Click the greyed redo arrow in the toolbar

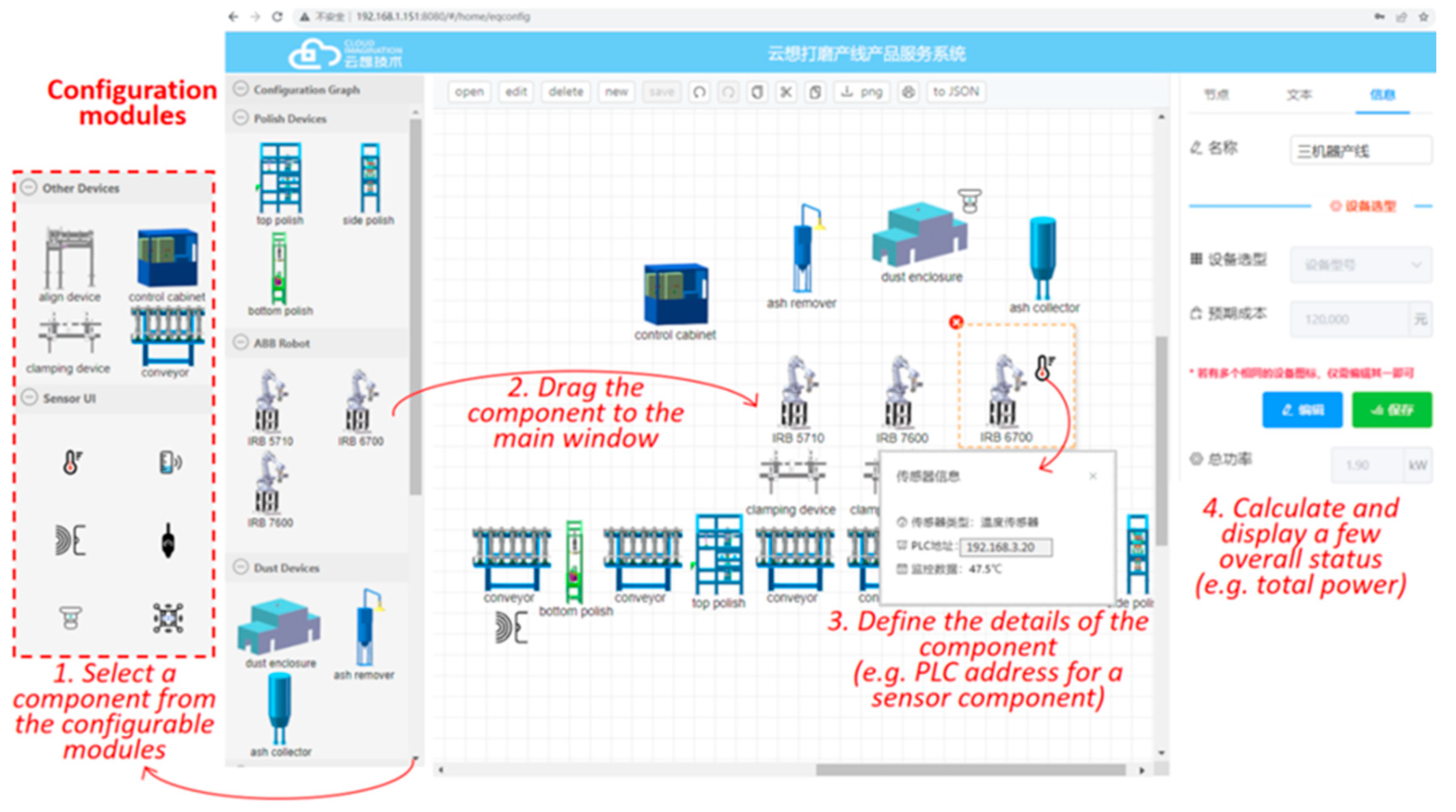coord(728,91)
